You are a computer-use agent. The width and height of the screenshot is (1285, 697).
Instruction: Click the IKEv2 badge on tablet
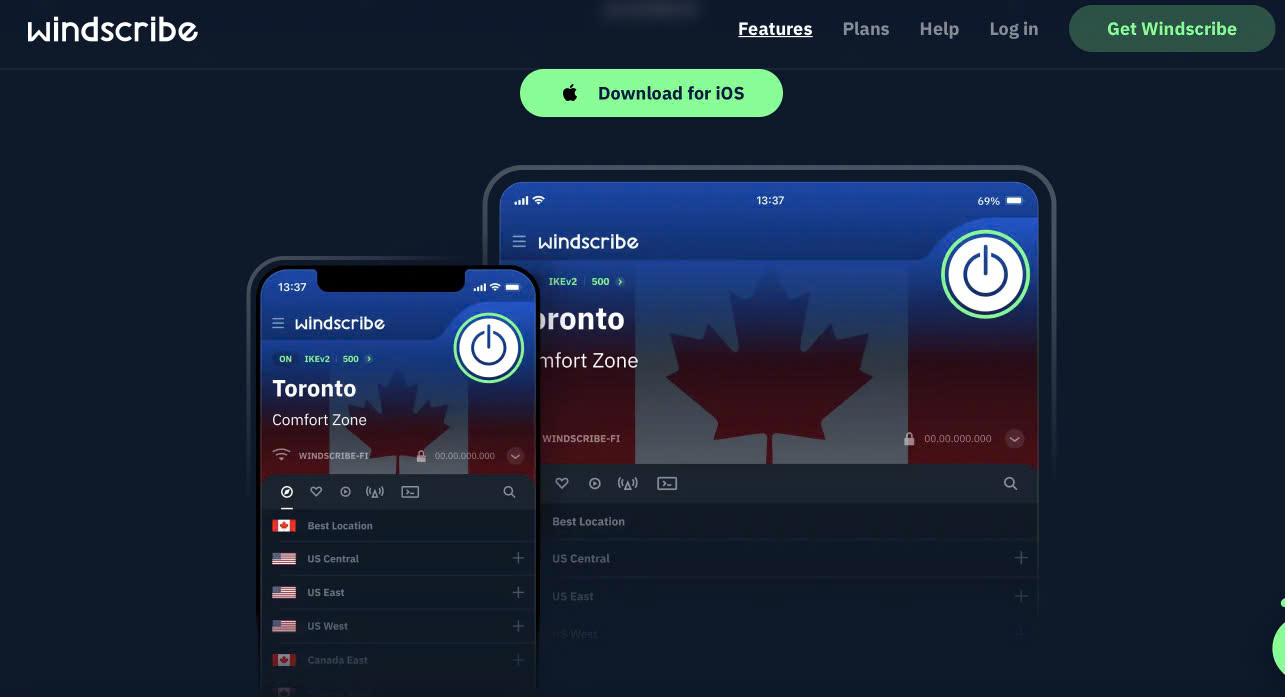click(565, 282)
